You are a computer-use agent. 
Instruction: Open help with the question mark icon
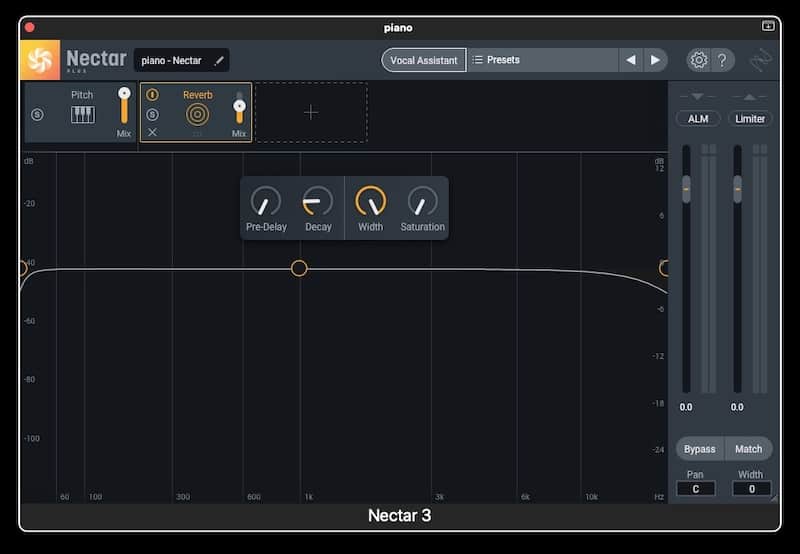coord(722,61)
